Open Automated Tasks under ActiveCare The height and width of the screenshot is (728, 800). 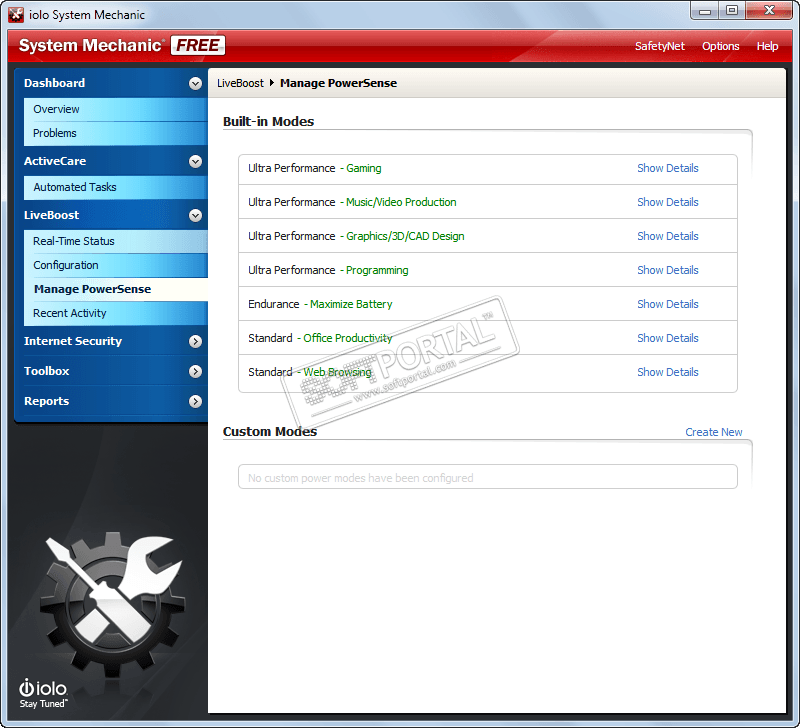[x=116, y=187]
